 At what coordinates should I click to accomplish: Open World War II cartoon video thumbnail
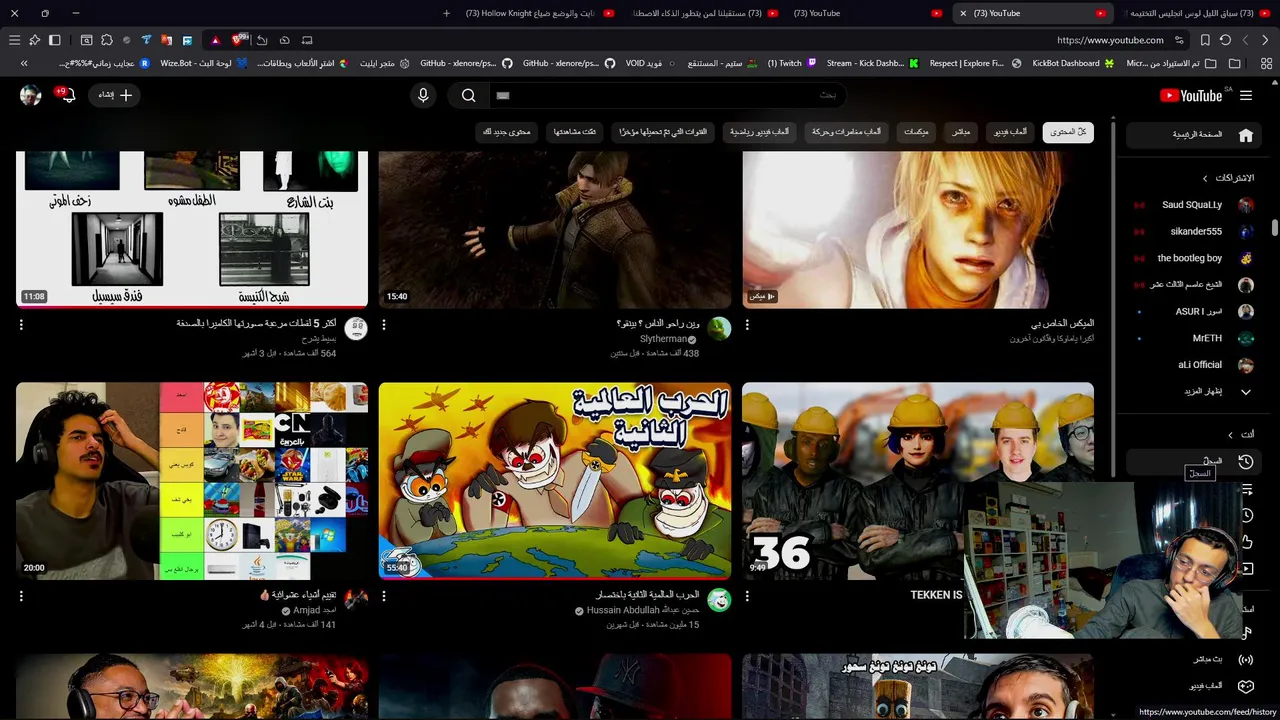pyautogui.click(x=555, y=481)
